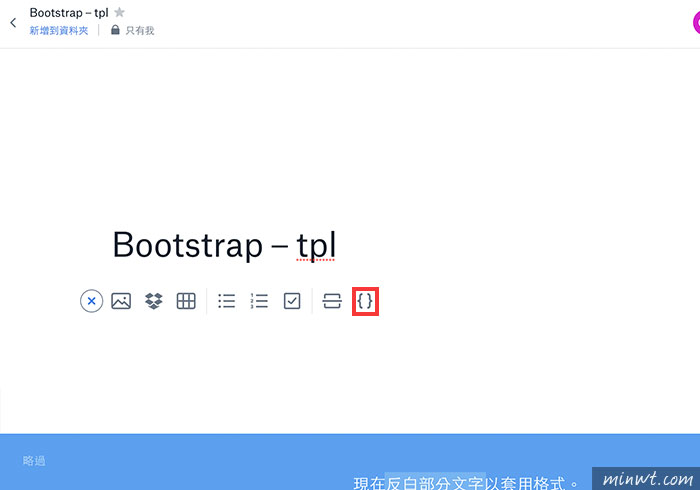The height and width of the screenshot is (490, 700).
Task: Click the 新增到資料夾 link
Action: [x=59, y=30]
